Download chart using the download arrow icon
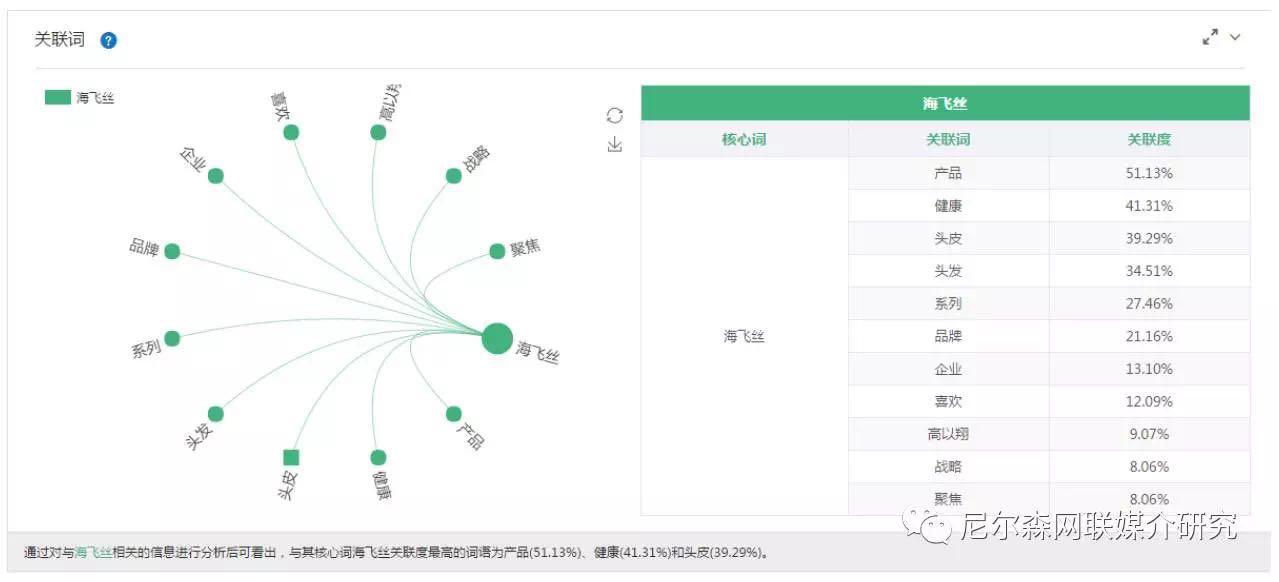 pyautogui.click(x=615, y=146)
